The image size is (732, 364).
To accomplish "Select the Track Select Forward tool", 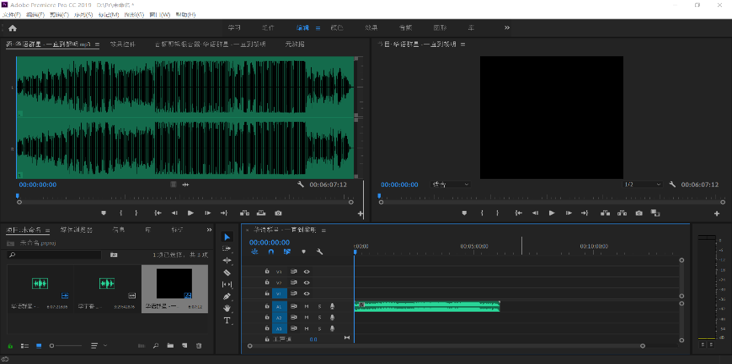I will (227, 249).
